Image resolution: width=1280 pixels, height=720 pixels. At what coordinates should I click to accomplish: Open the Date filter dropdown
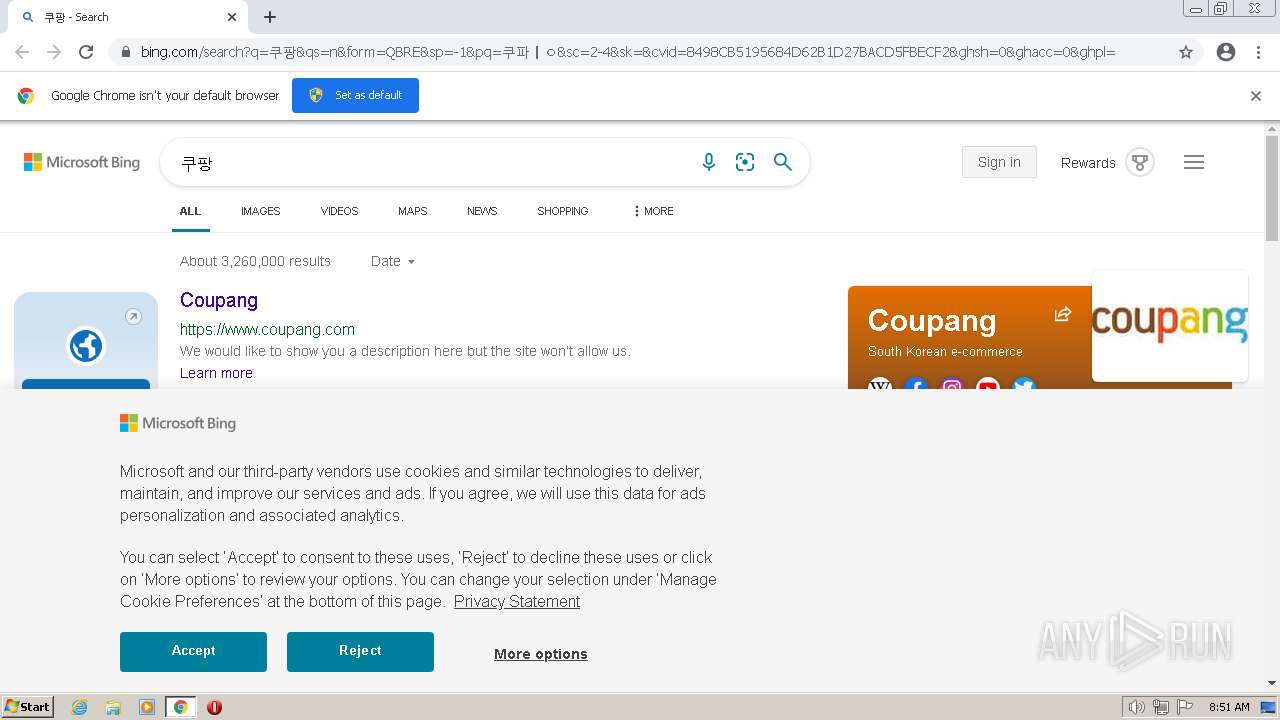tap(393, 261)
